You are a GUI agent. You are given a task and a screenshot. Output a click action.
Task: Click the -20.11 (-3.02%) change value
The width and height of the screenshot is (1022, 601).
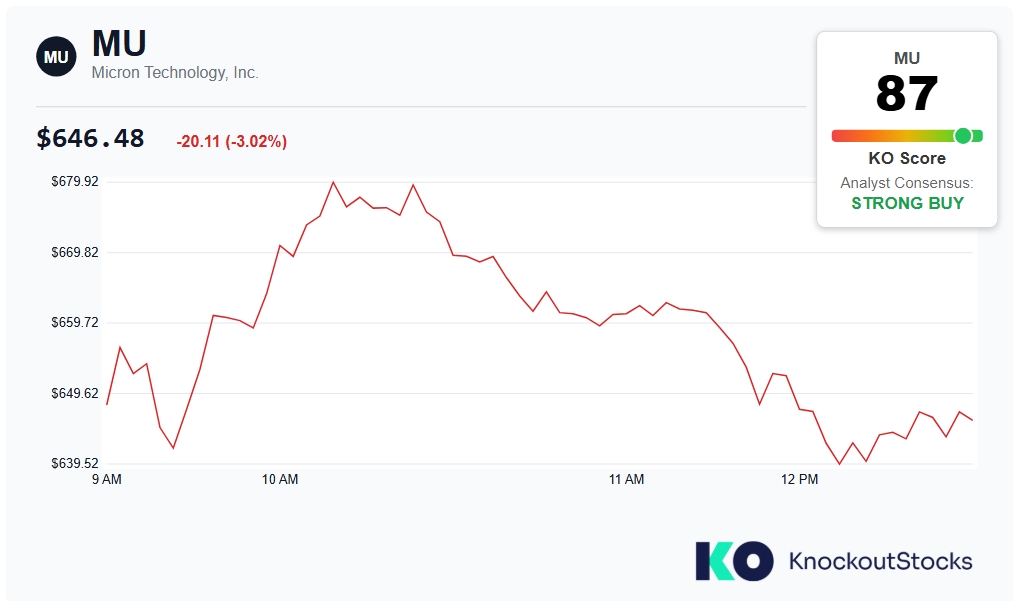(231, 141)
